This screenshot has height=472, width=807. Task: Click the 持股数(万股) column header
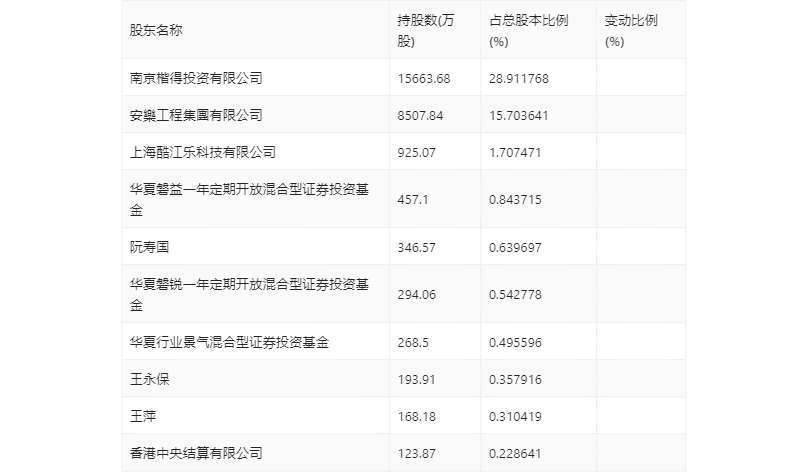tap(426, 30)
